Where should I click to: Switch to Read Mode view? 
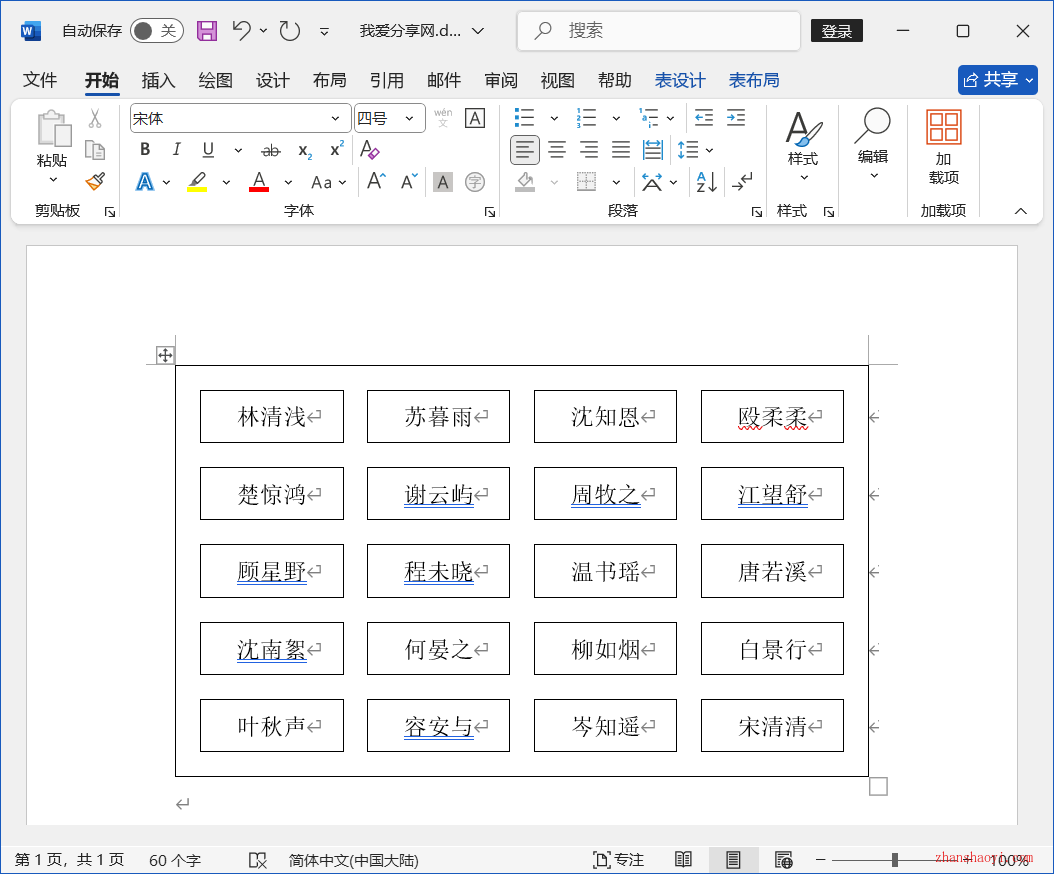[x=683, y=860]
